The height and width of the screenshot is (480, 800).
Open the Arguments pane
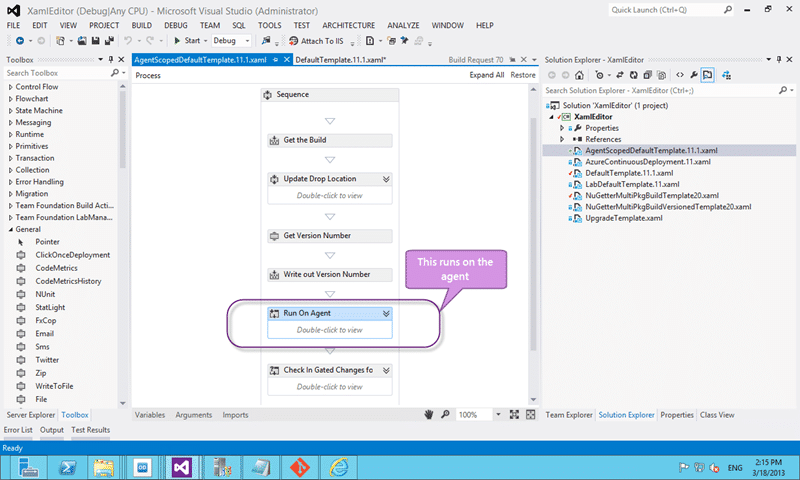click(x=193, y=415)
